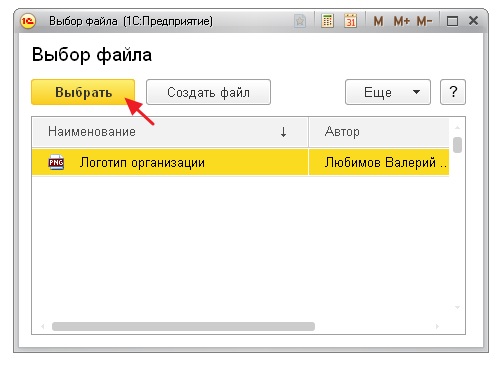This screenshot has height=367, width=500.
Task: Click the PNG file icon in the row
Action: coord(56,162)
